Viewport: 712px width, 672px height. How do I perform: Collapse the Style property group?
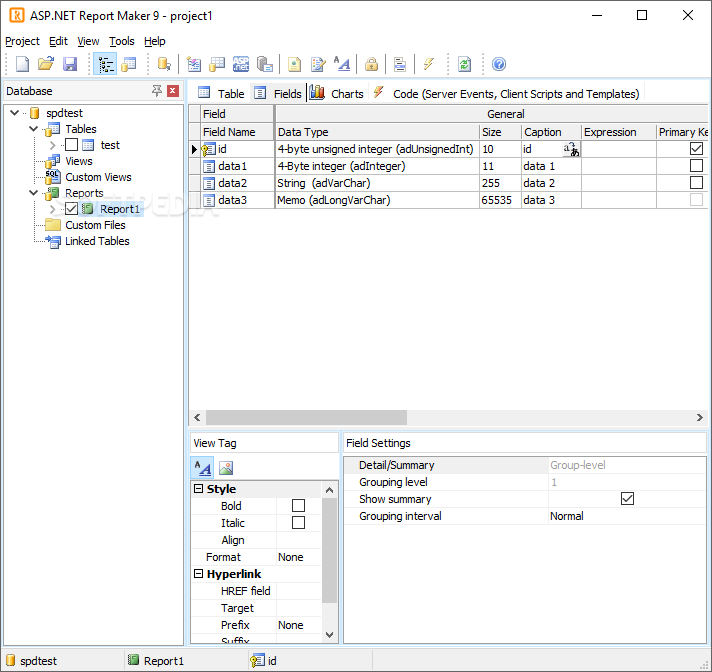pyautogui.click(x=198, y=489)
